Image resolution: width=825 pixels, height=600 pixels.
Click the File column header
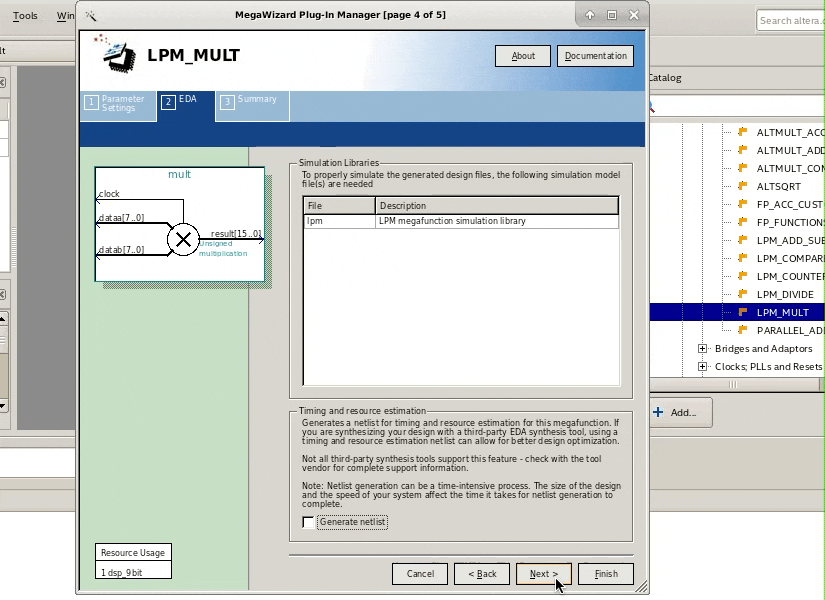point(339,206)
